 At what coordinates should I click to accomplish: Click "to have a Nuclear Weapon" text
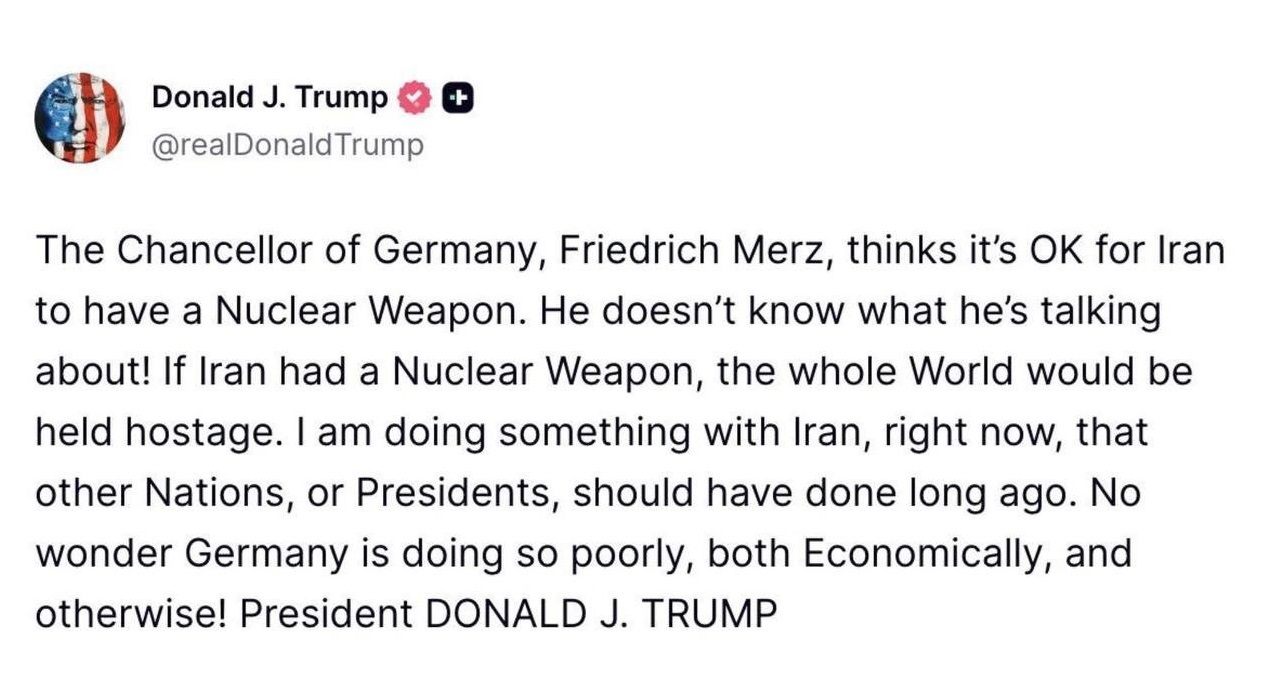tap(280, 311)
